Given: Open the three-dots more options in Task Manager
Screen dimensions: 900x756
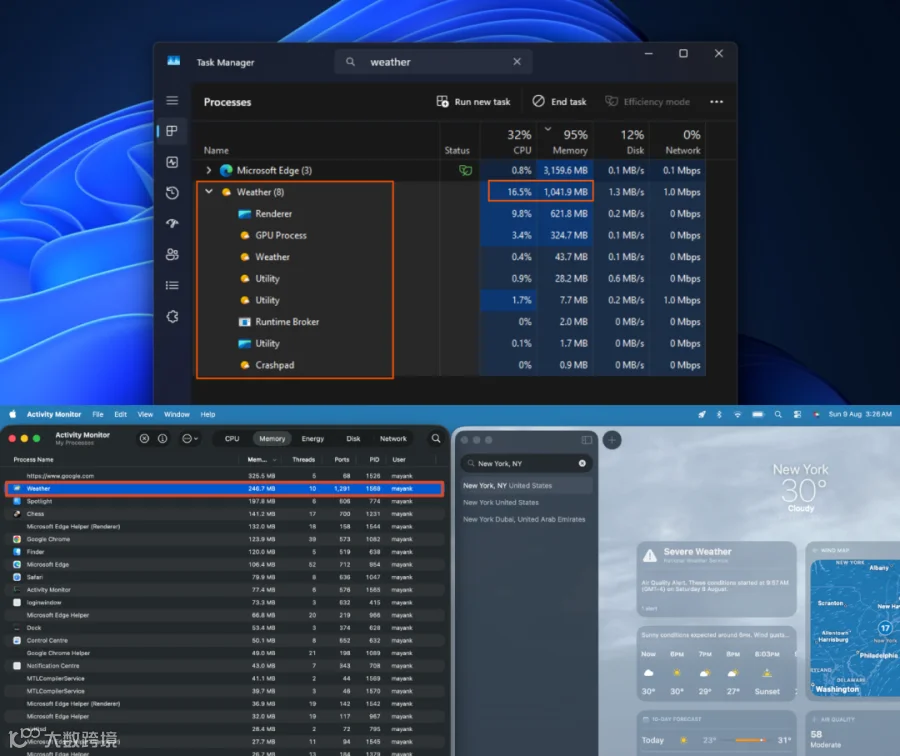Looking at the screenshot, I should click(x=716, y=102).
